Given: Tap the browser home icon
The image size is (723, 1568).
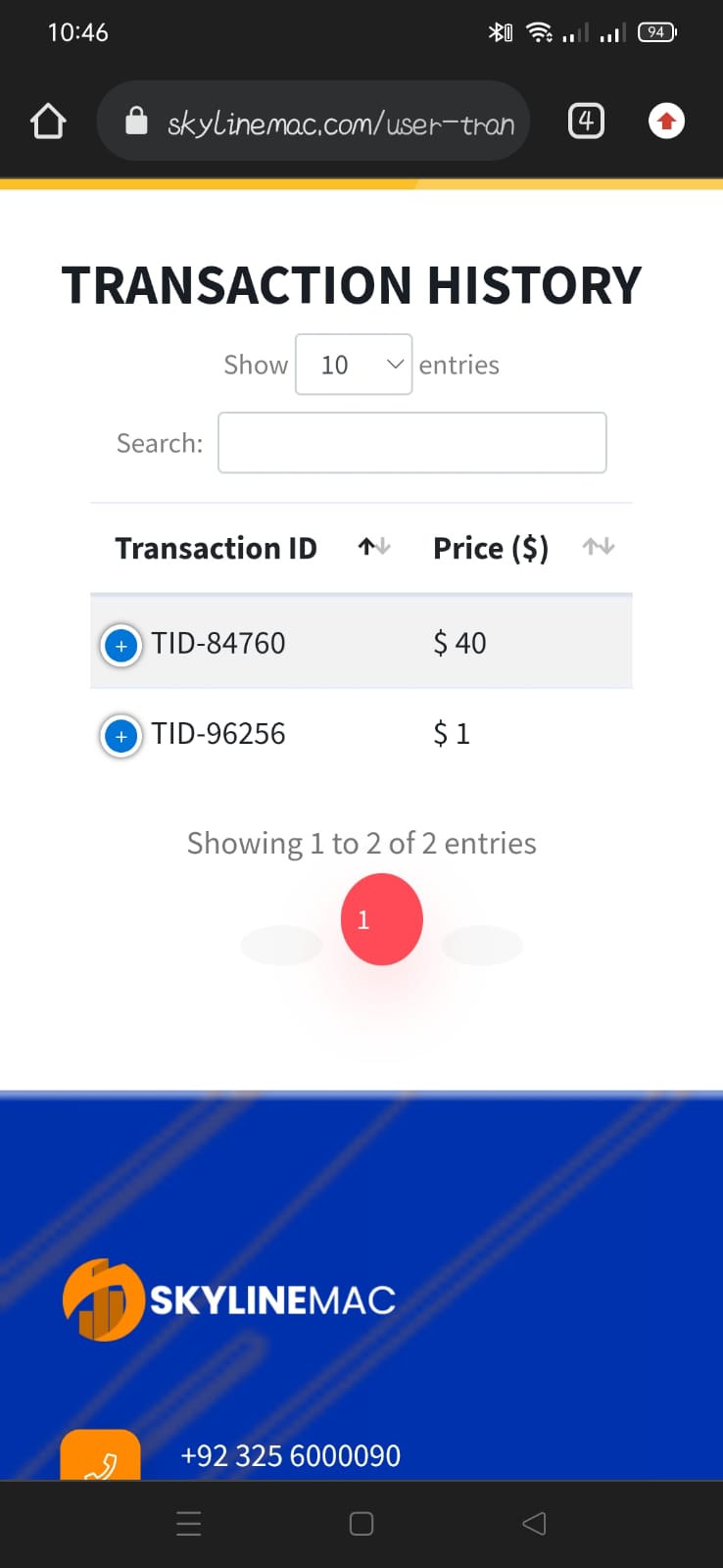Looking at the screenshot, I should pos(48,122).
